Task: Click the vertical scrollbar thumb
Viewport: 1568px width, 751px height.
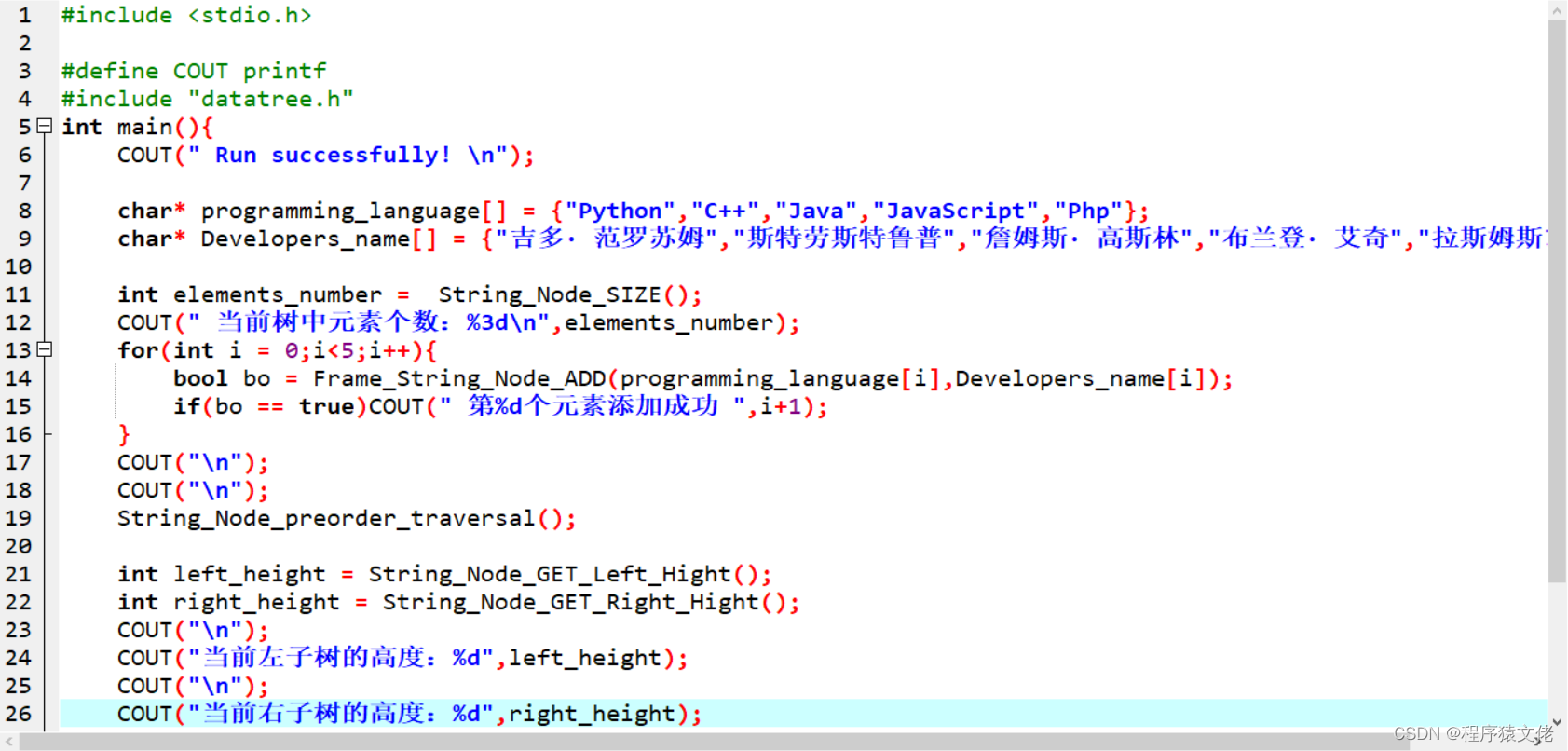Action: (1557, 301)
